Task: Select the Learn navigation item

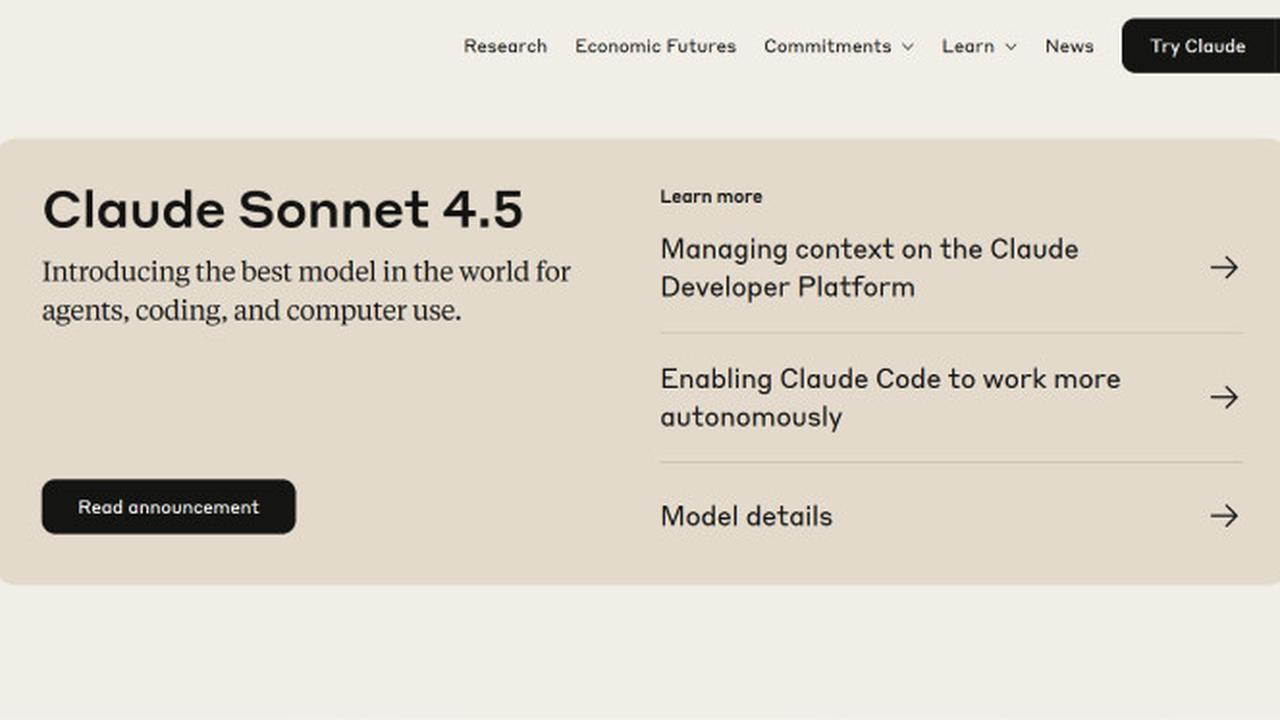Action: tap(967, 46)
